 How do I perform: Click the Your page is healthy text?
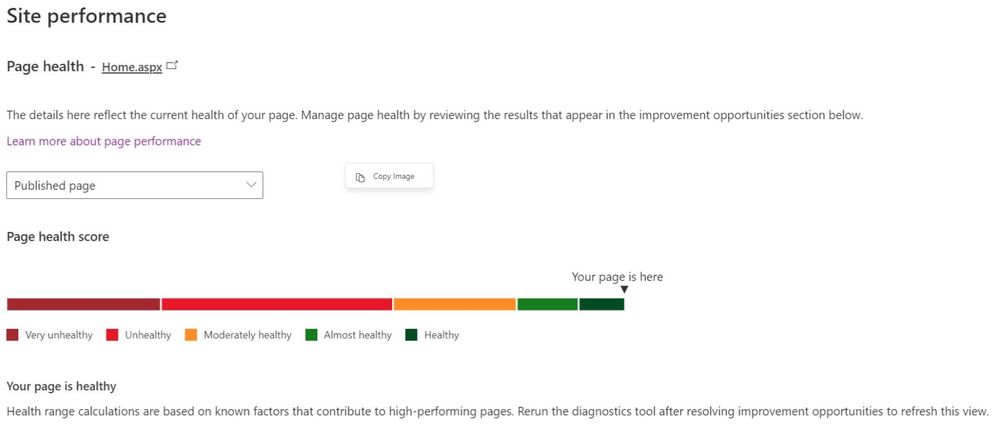[x=61, y=387]
